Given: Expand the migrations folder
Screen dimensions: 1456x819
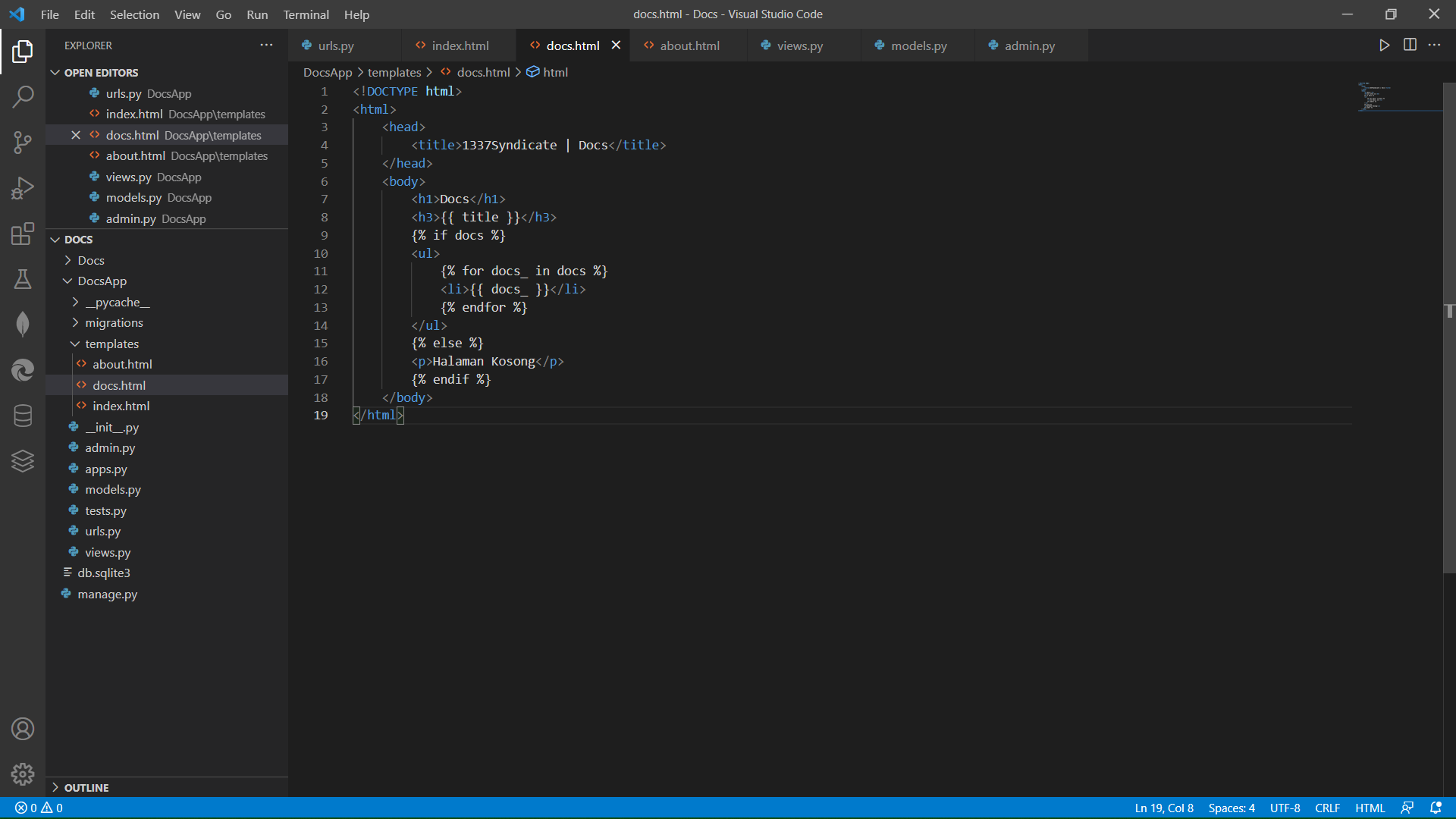Looking at the screenshot, I should pos(114,322).
